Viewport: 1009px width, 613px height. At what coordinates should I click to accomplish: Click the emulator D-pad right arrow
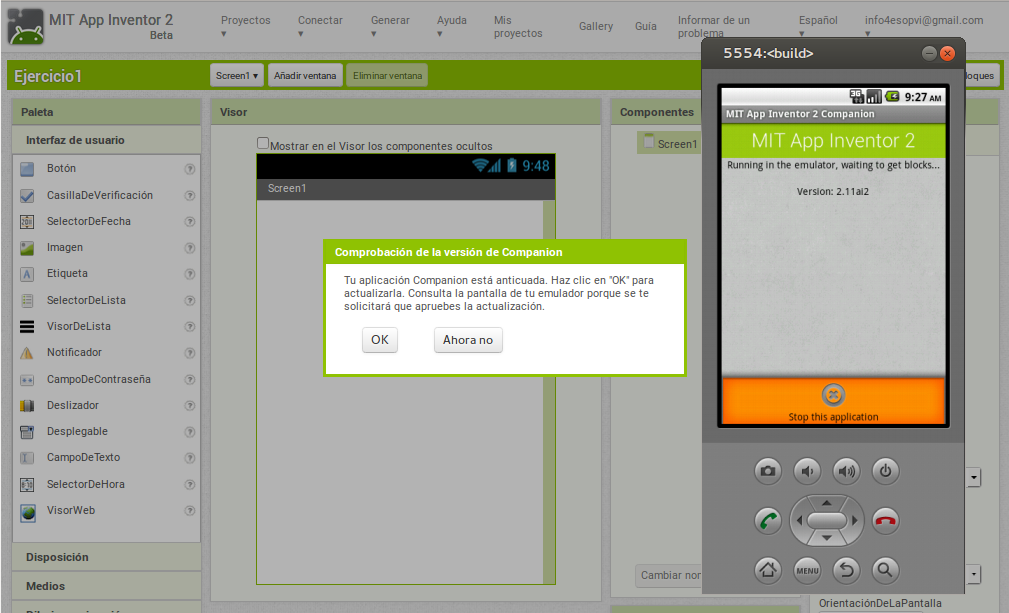(x=855, y=520)
